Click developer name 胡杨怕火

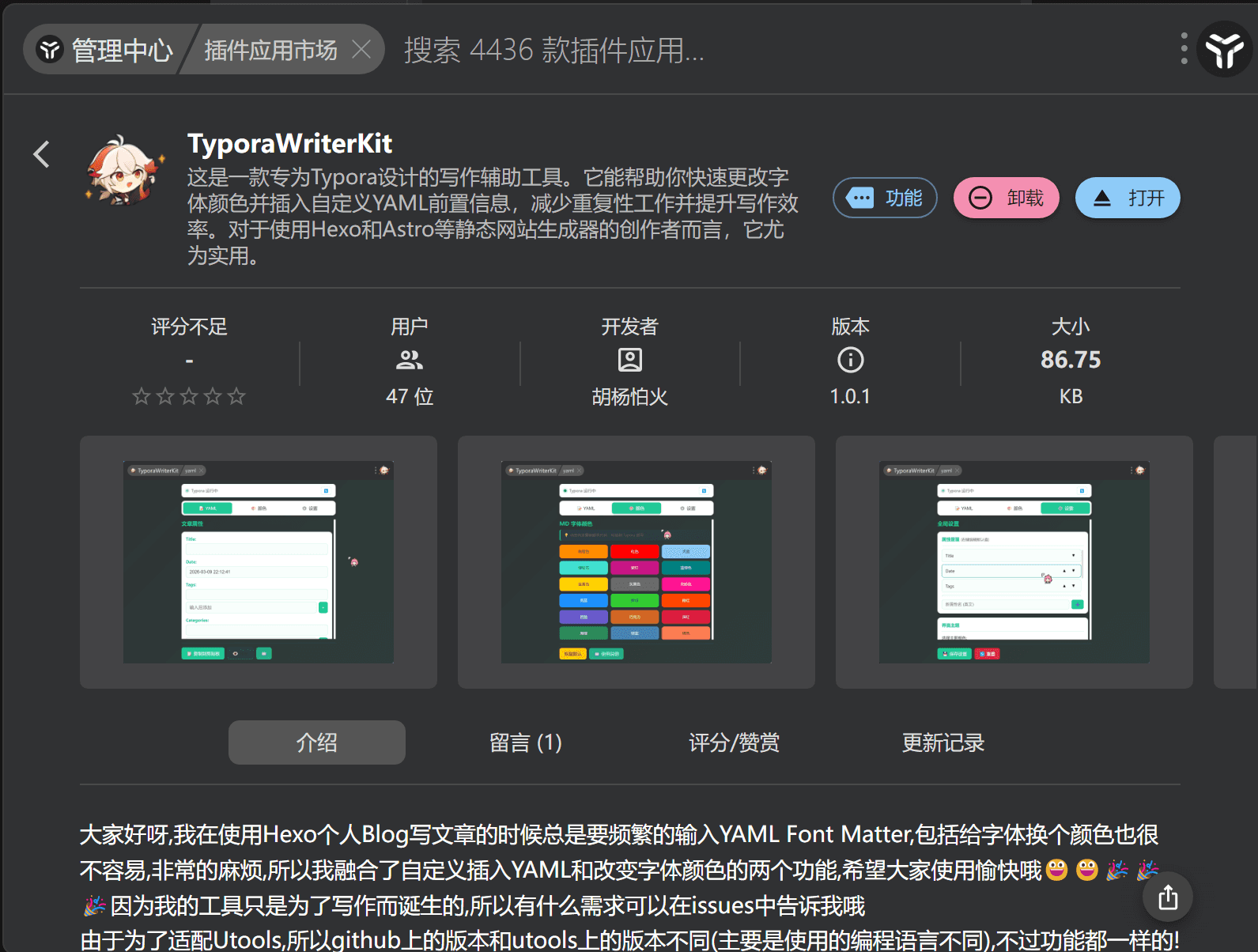630,396
